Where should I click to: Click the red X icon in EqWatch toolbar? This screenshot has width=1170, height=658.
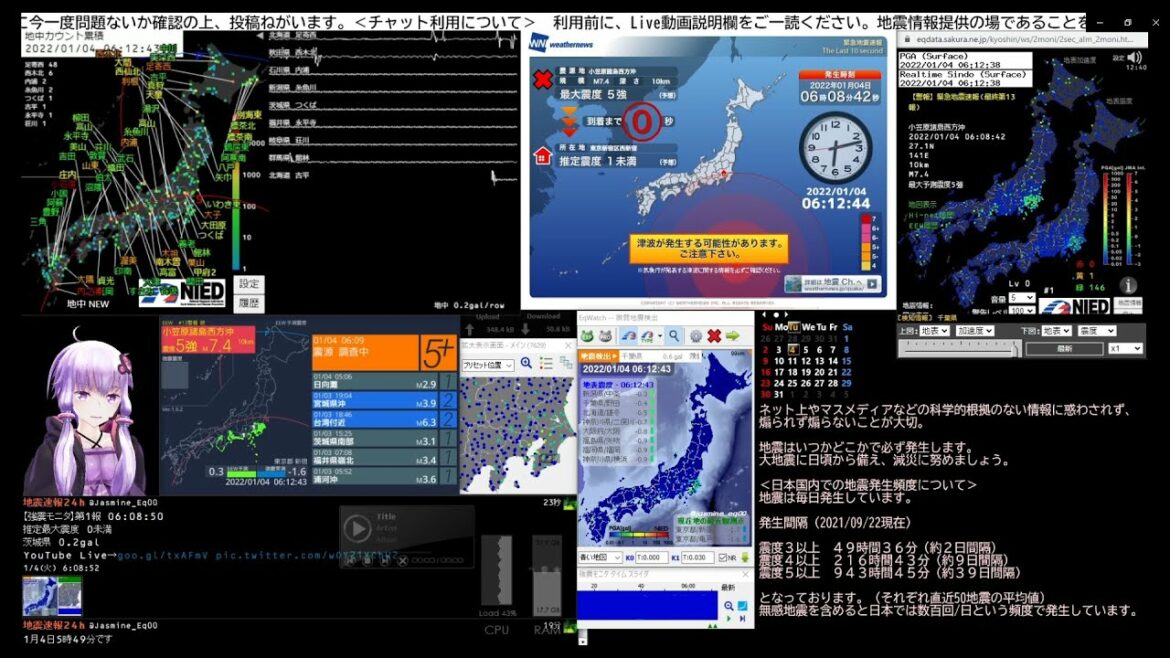point(714,336)
